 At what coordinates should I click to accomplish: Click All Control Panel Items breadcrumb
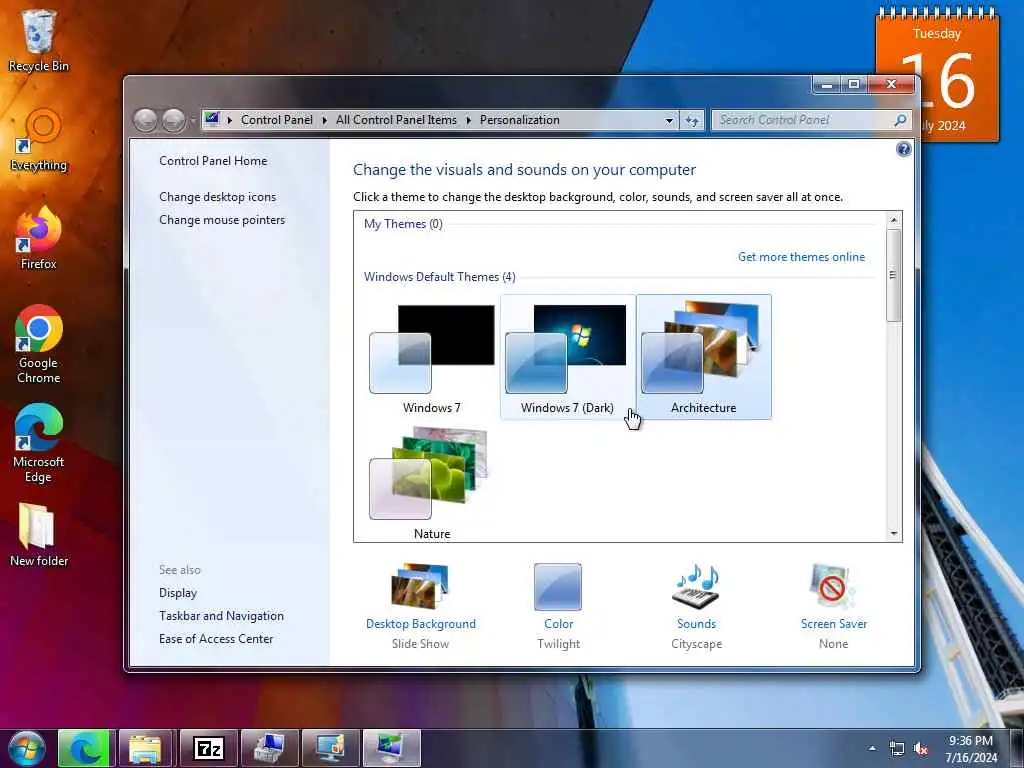pos(396,120)
